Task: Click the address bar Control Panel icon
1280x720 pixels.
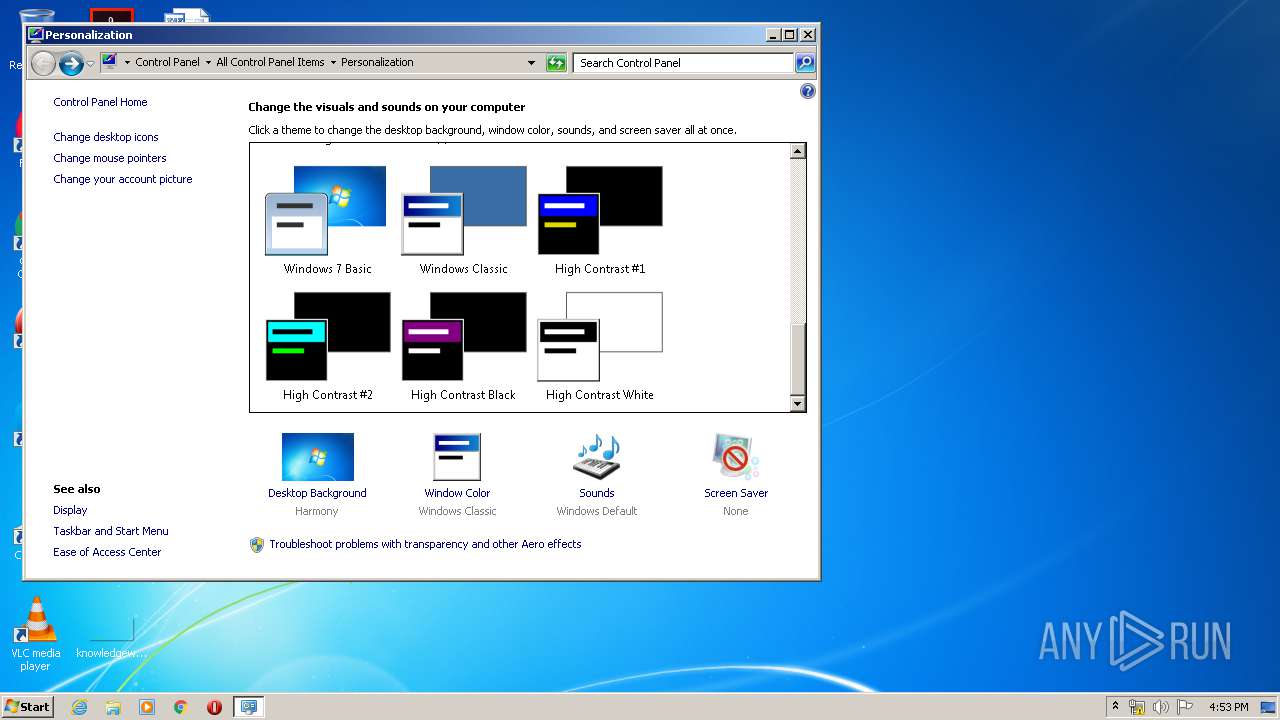Action: [x=110, y=62]
